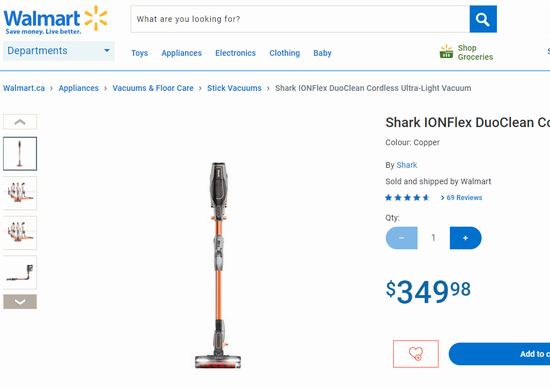
Task: Click the Shark brand link
Action: [407, 165]
